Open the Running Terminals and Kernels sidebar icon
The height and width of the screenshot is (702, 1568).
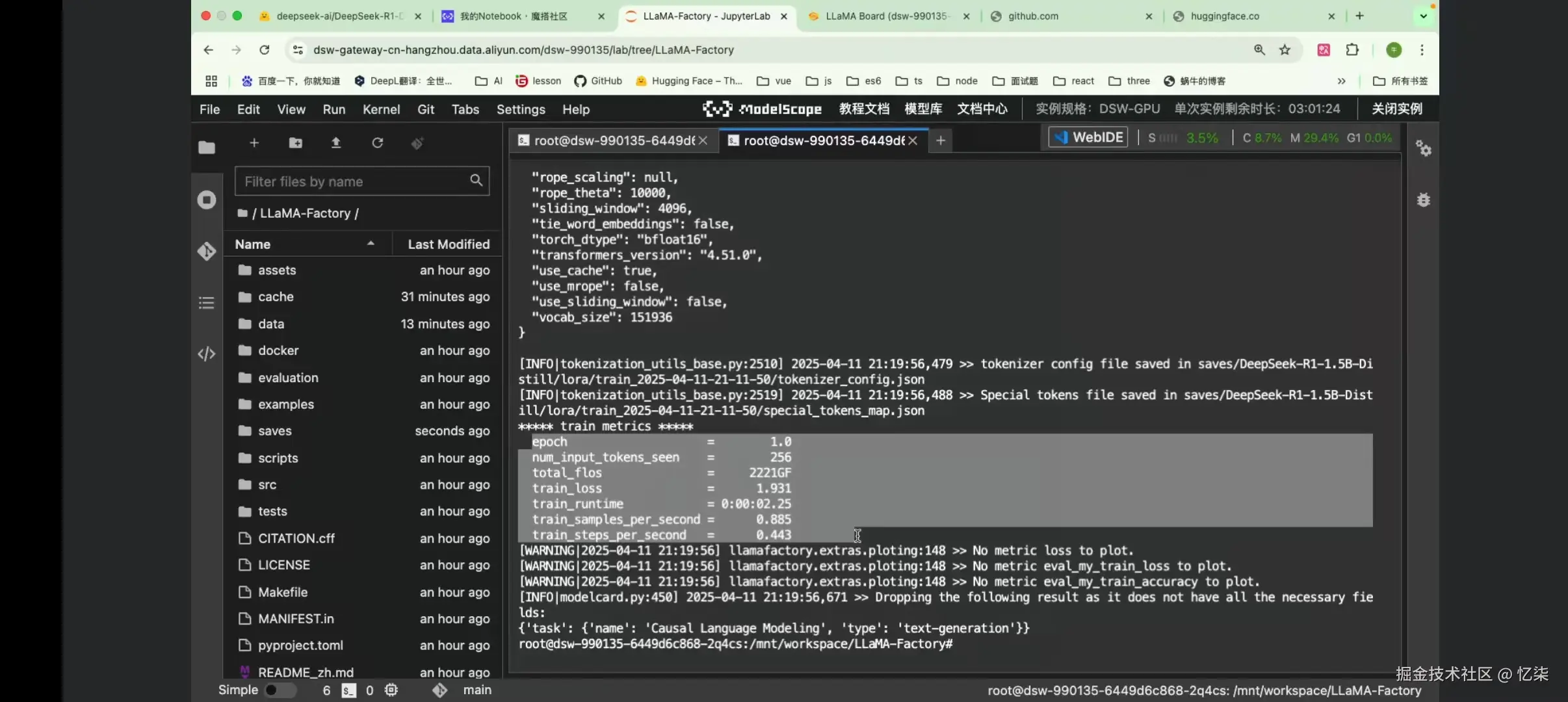point(207,200)
